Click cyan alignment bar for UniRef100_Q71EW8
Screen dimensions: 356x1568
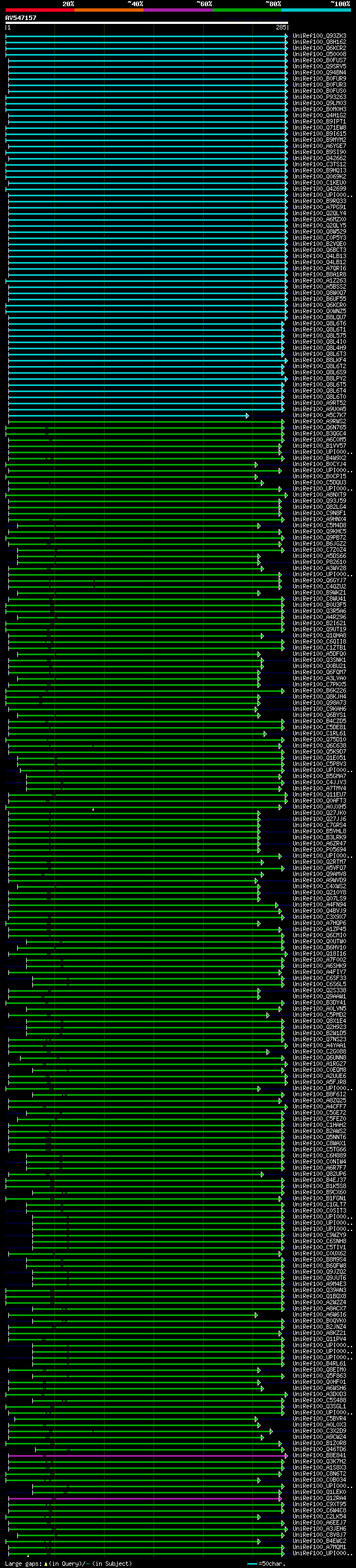click(x=147, y=128)
